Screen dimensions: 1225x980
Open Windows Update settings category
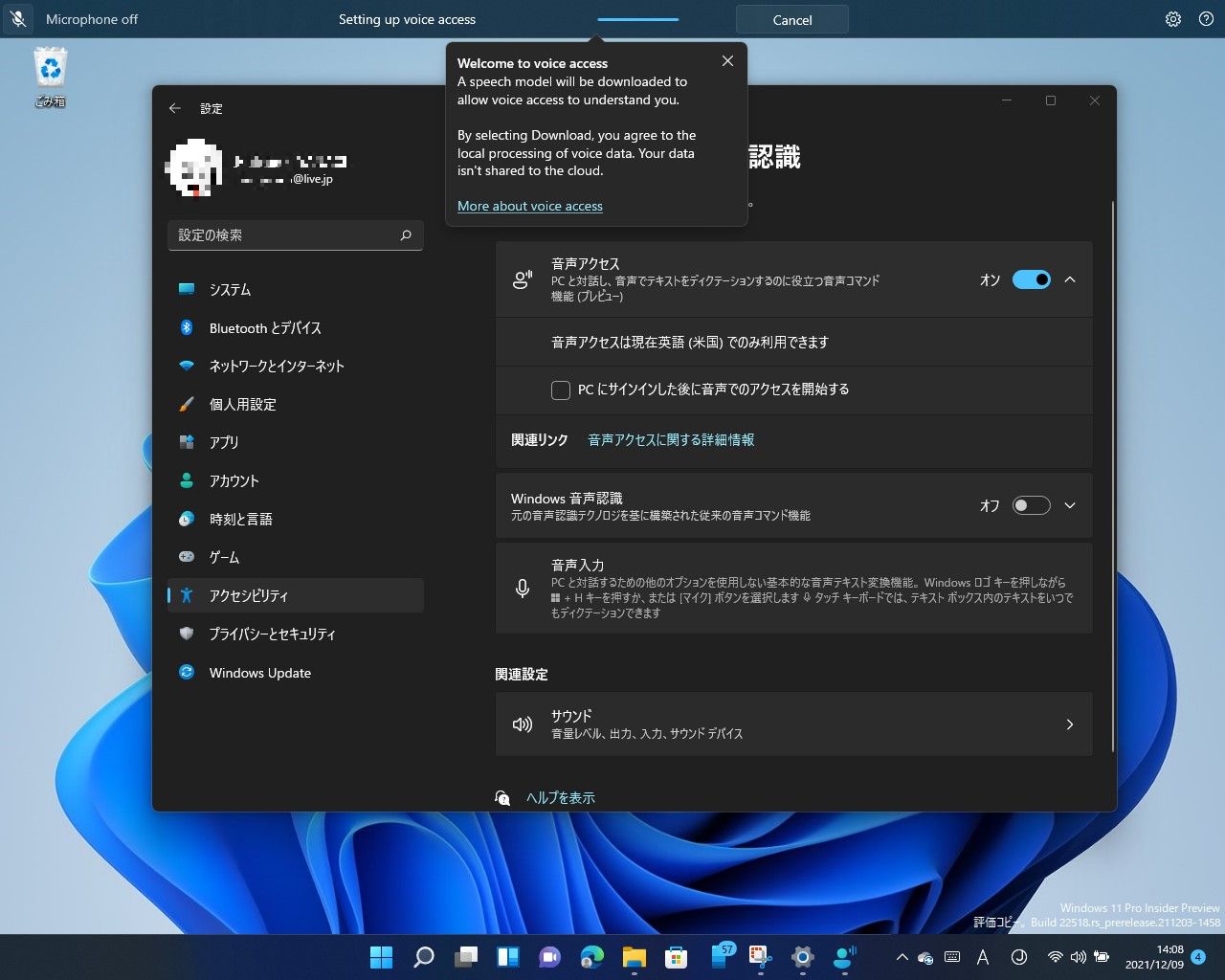296,673
